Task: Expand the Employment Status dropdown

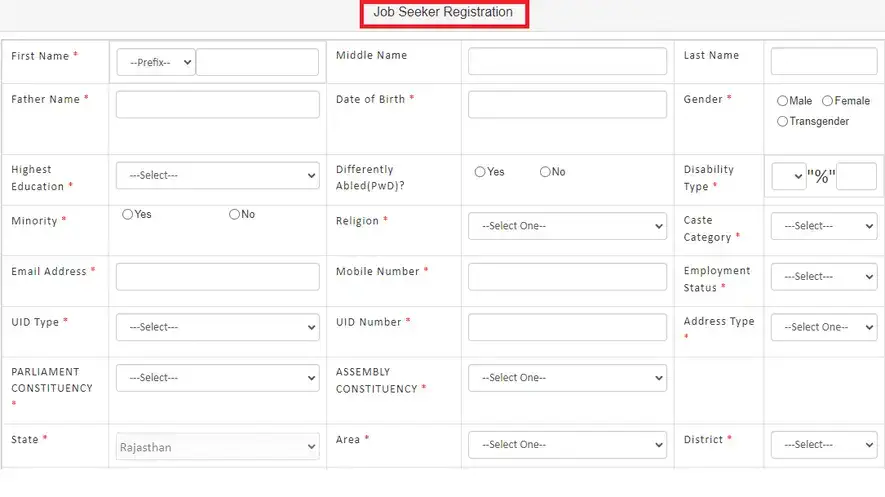Action: tap(824, 276)
